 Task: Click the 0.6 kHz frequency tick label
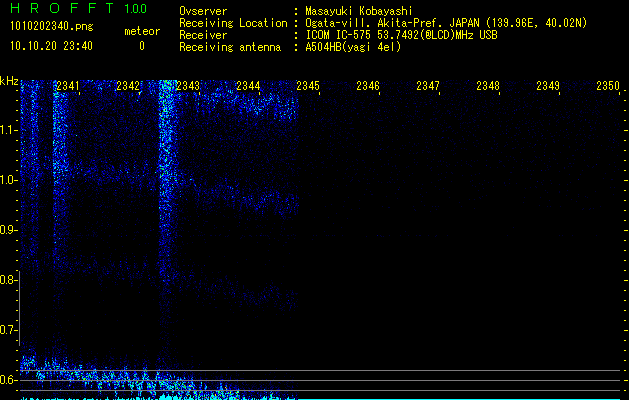[x=8, y=380]
